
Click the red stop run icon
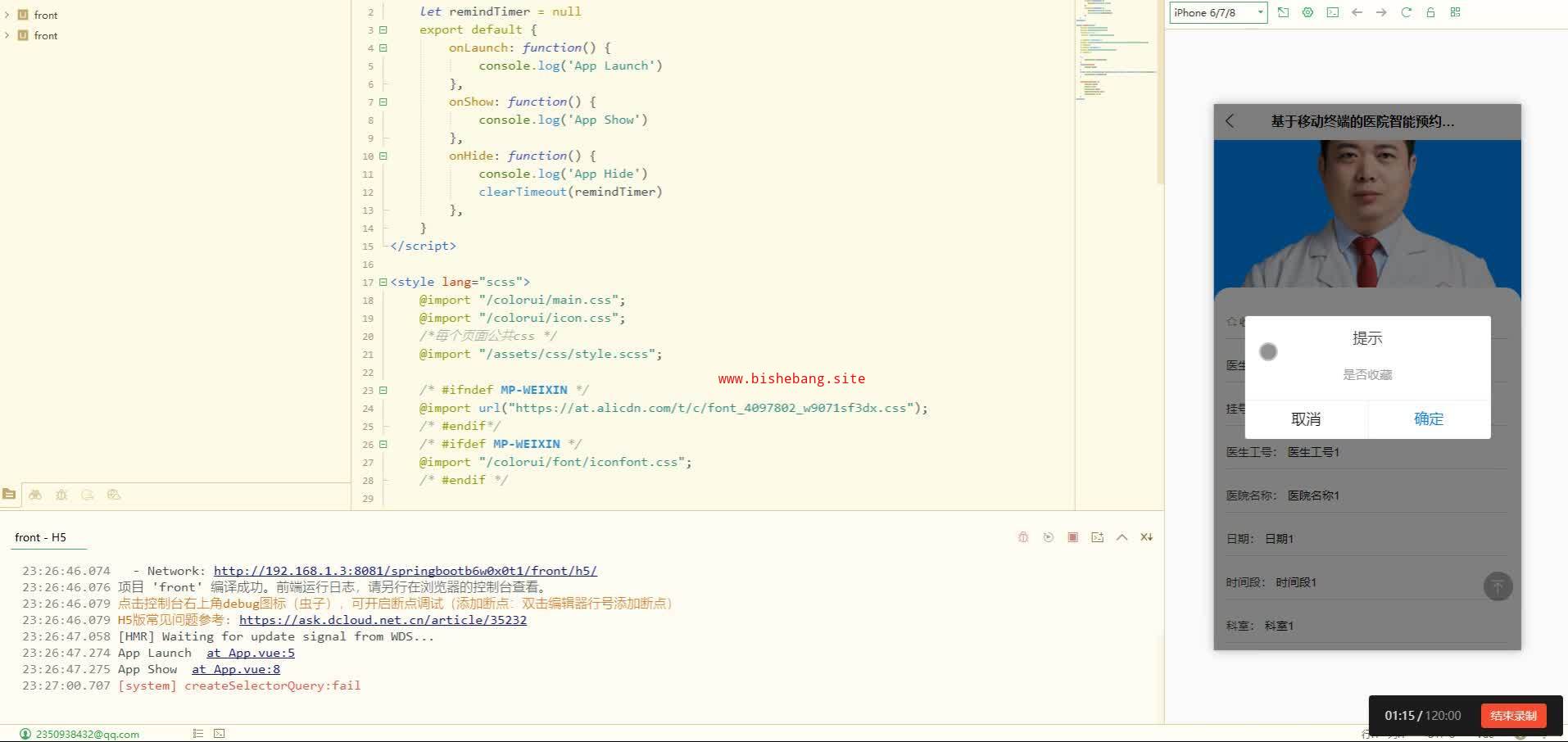(x=1072, y=537)
